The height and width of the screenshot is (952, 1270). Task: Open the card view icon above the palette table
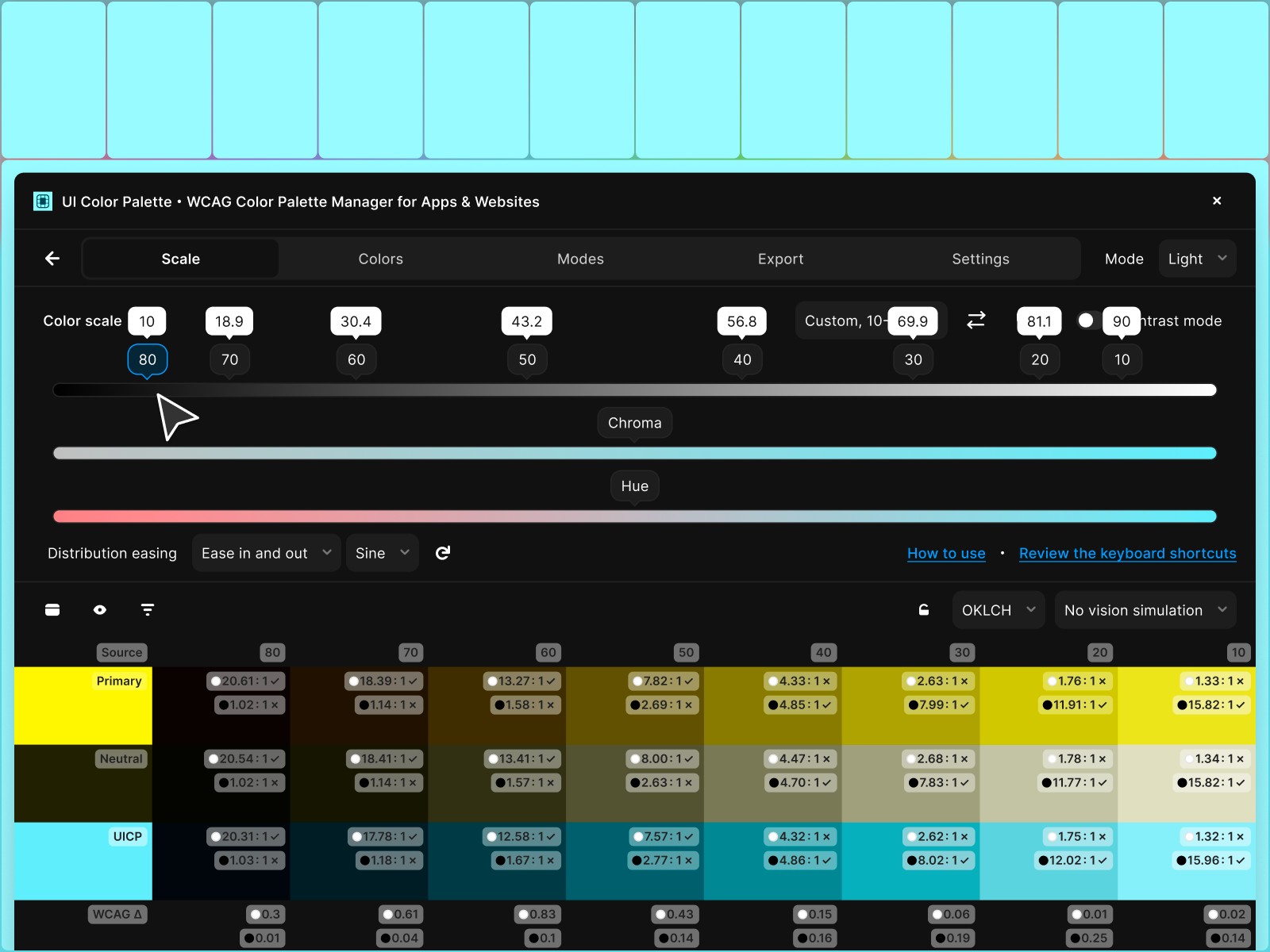pos(52,609)
